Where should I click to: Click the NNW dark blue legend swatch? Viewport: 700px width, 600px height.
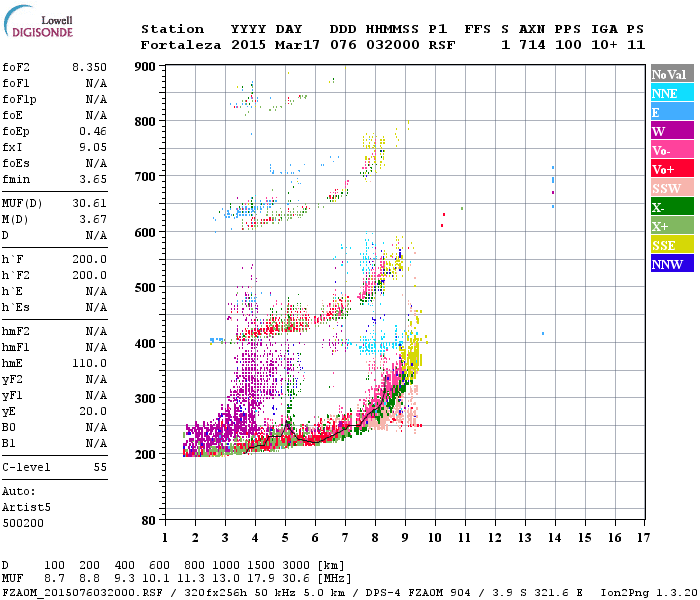tap(672, 263)
